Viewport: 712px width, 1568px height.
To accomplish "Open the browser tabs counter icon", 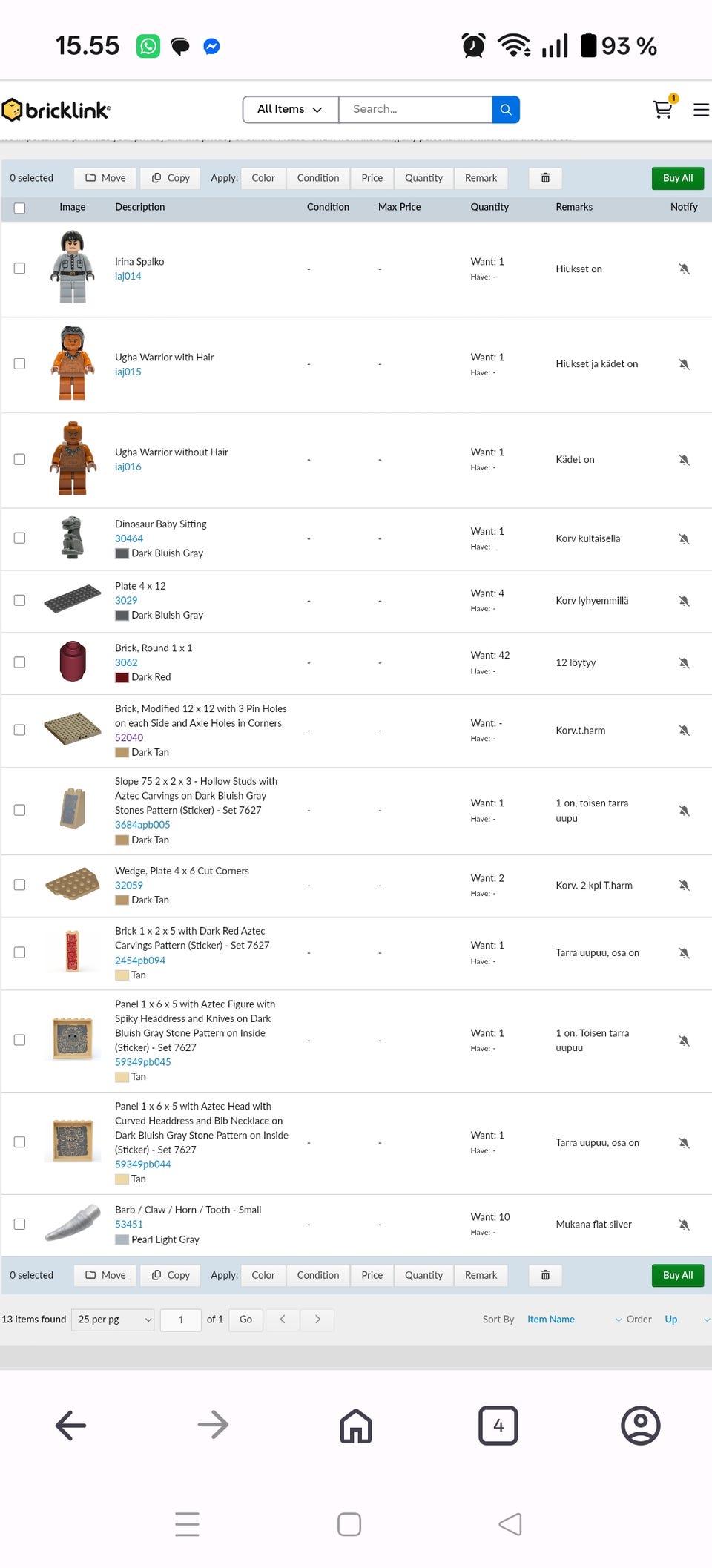I will pos(498,1426).
